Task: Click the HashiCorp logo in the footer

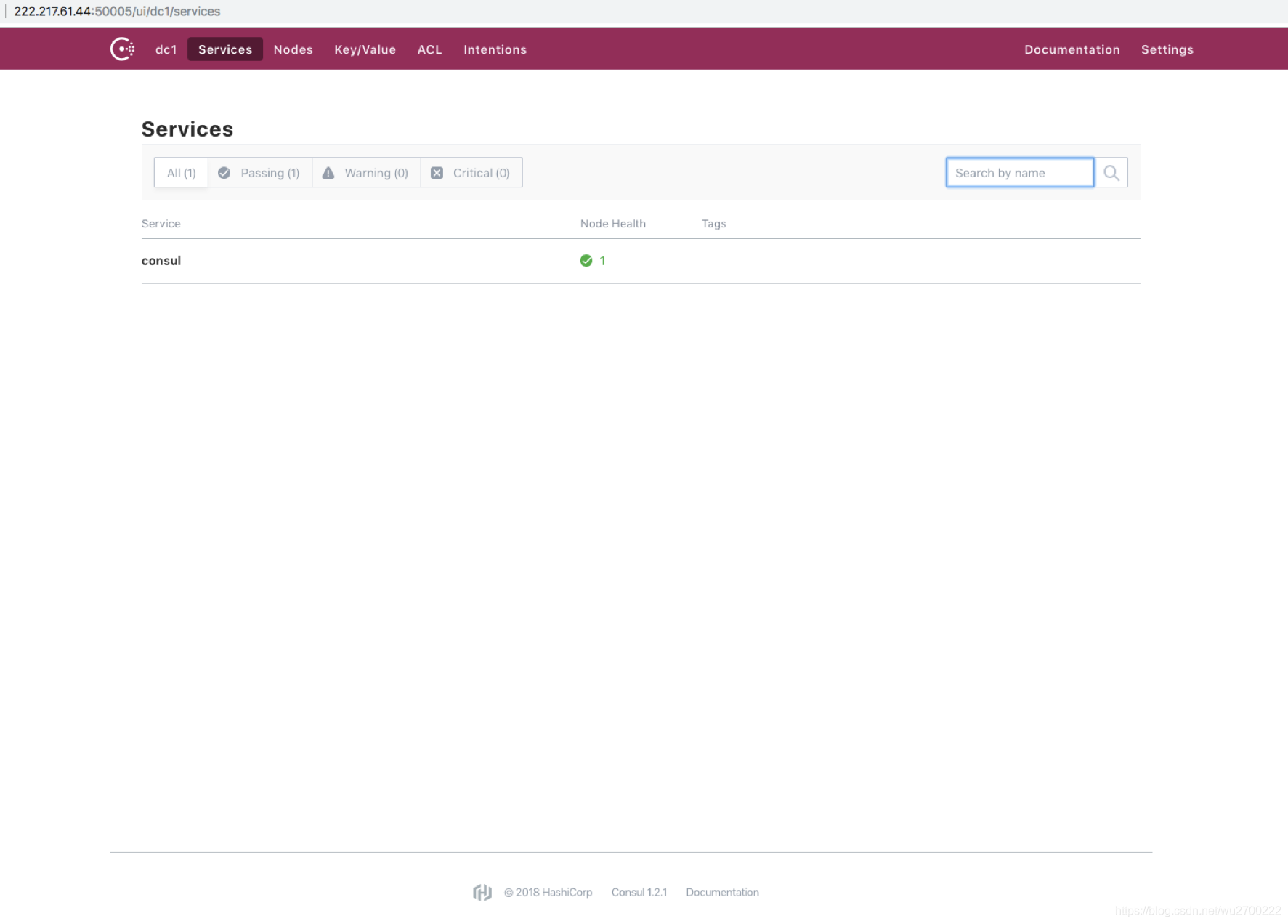Action: [x=482, y=892]
